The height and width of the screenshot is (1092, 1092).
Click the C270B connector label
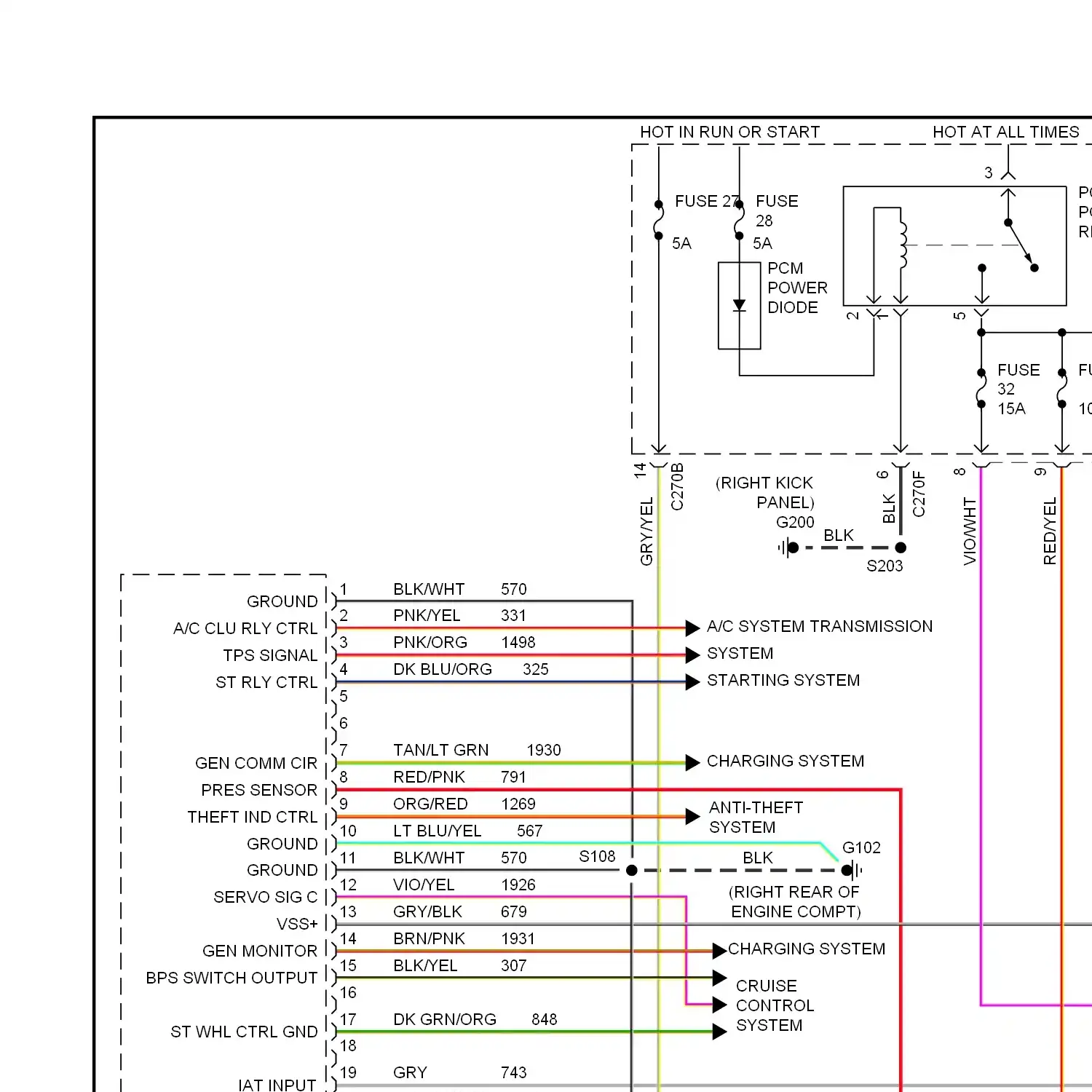click(x=677, y=486)
